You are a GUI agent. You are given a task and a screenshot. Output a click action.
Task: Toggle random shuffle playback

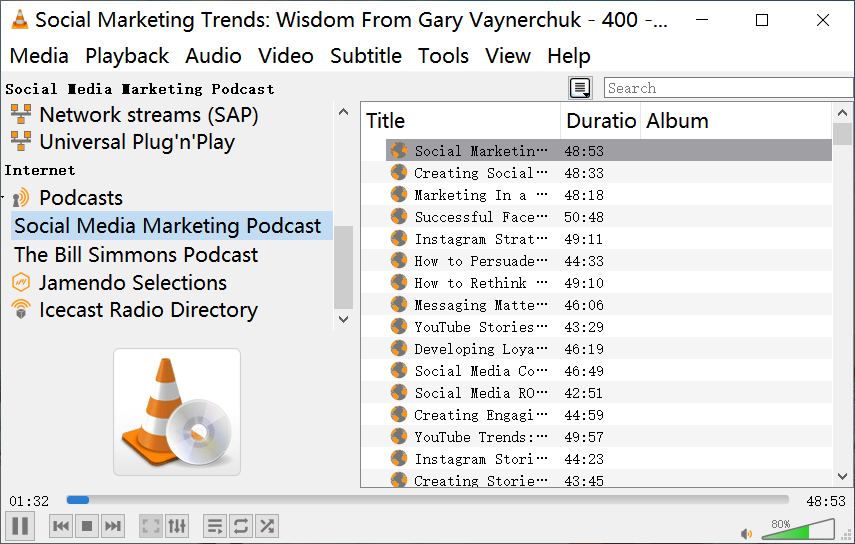click(267, 526)
